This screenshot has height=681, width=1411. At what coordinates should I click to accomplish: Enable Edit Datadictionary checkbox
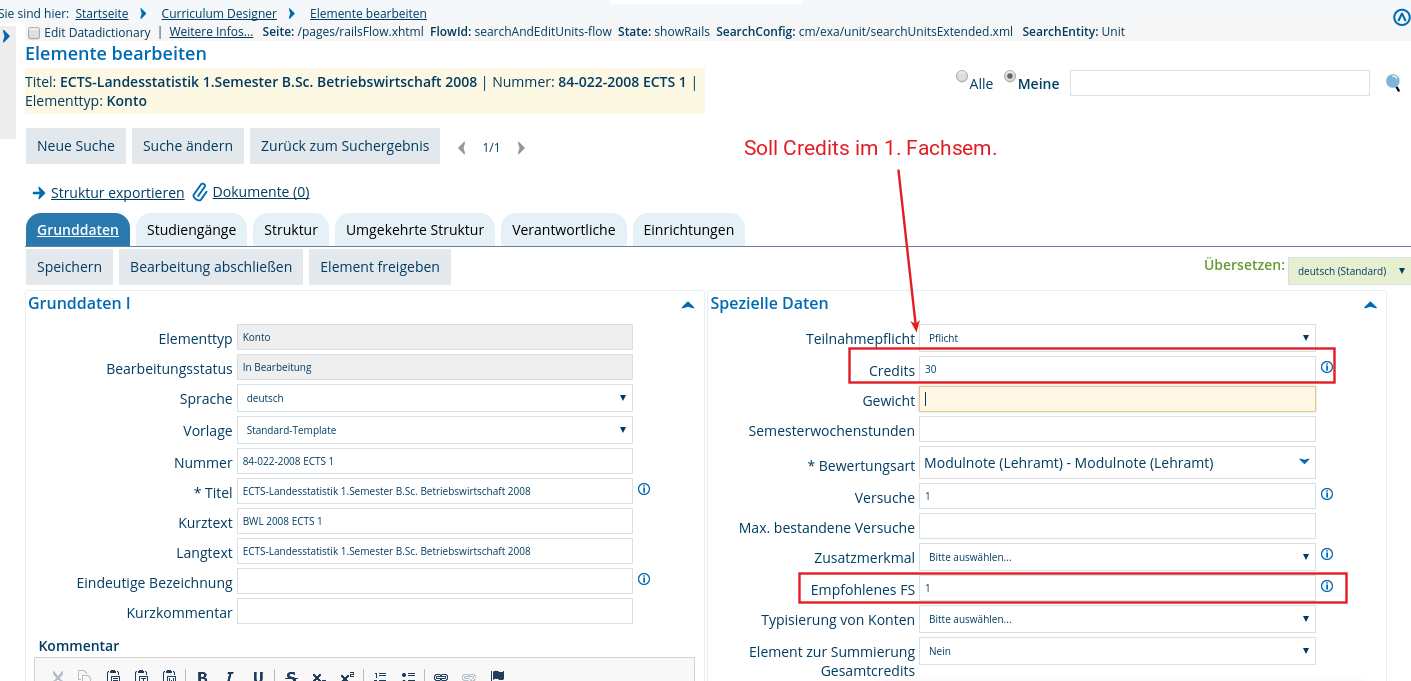tap(34, 32)
